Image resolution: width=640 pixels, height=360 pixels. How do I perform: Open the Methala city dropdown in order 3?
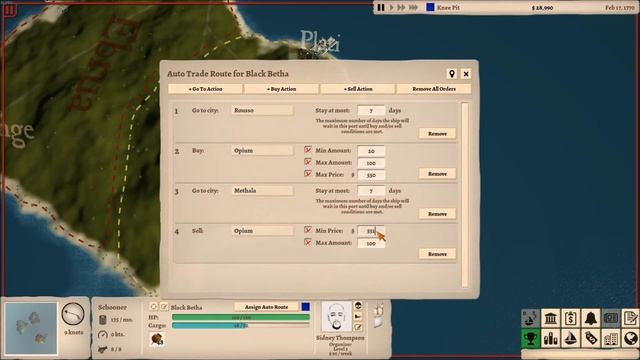(262, 191)
